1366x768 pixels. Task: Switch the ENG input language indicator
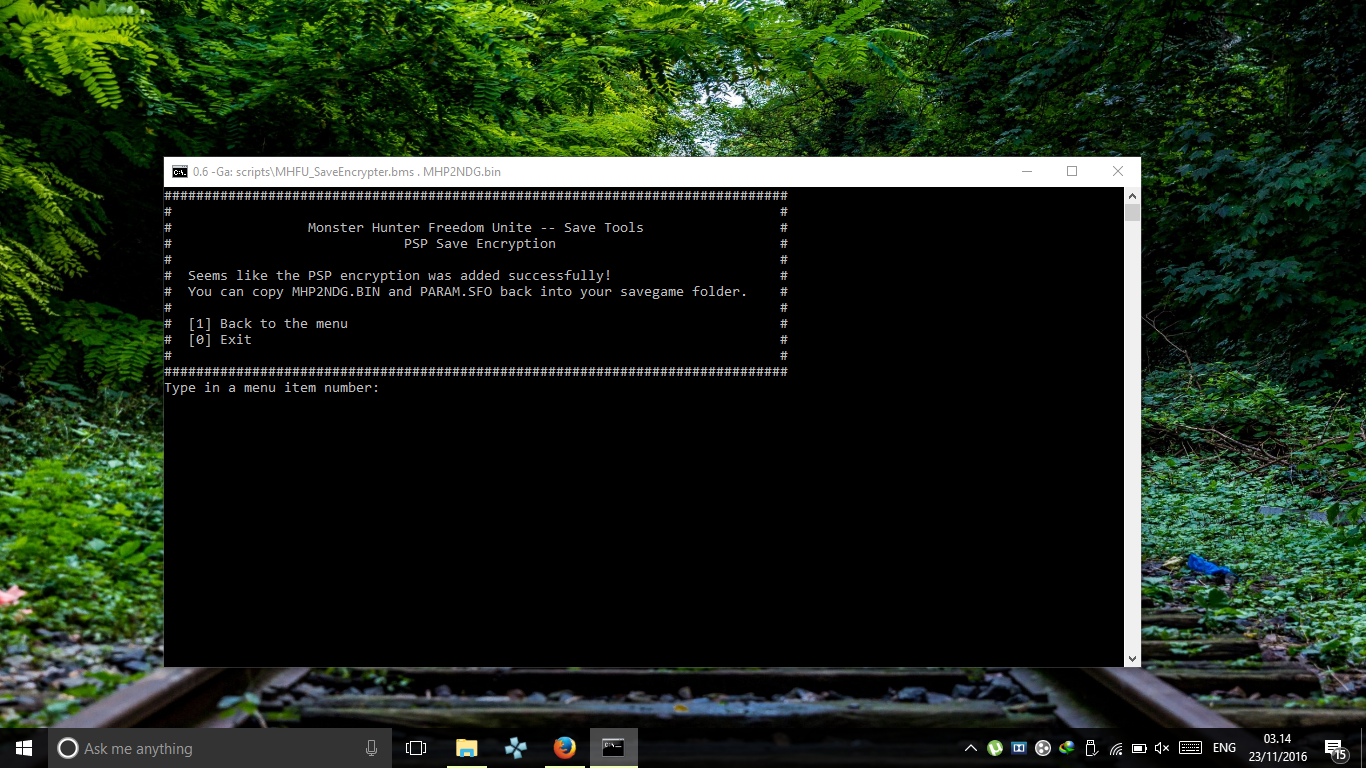[1224, 748]
